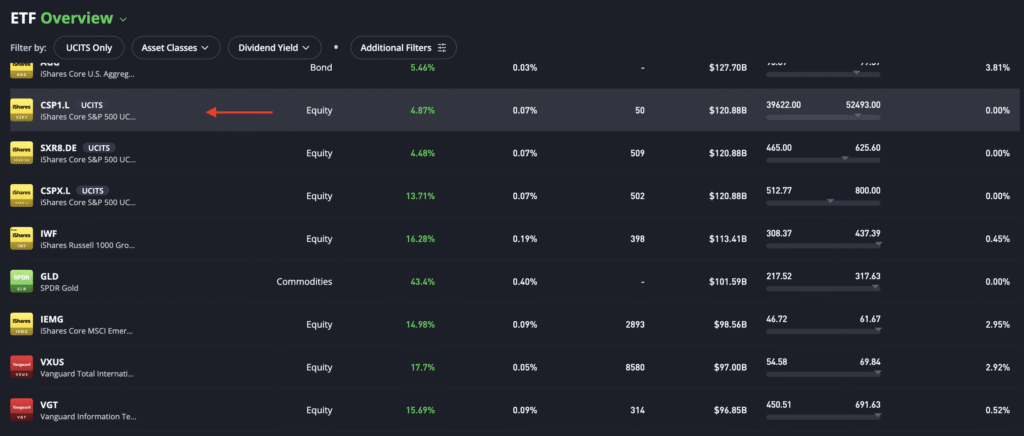Open the CSPX.L ticker link
1024x436 pixels.
click(x=56, y=191)
